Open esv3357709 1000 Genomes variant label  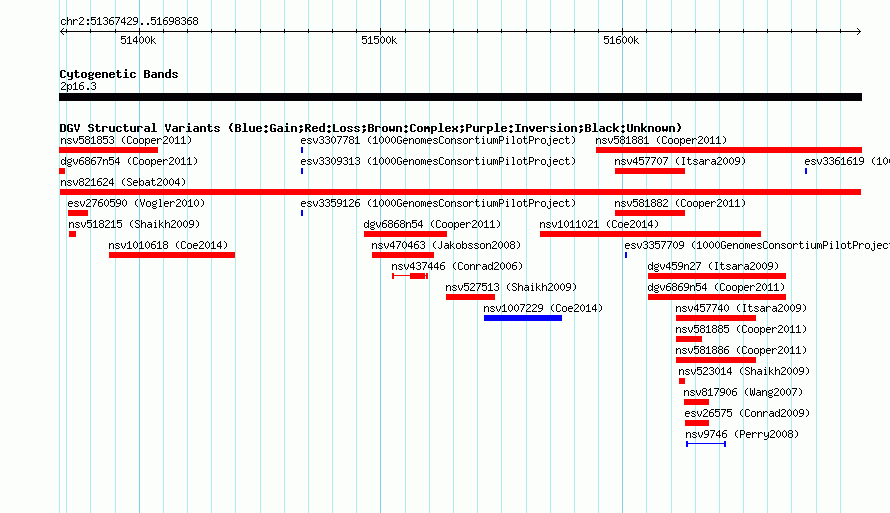point(757,245)
